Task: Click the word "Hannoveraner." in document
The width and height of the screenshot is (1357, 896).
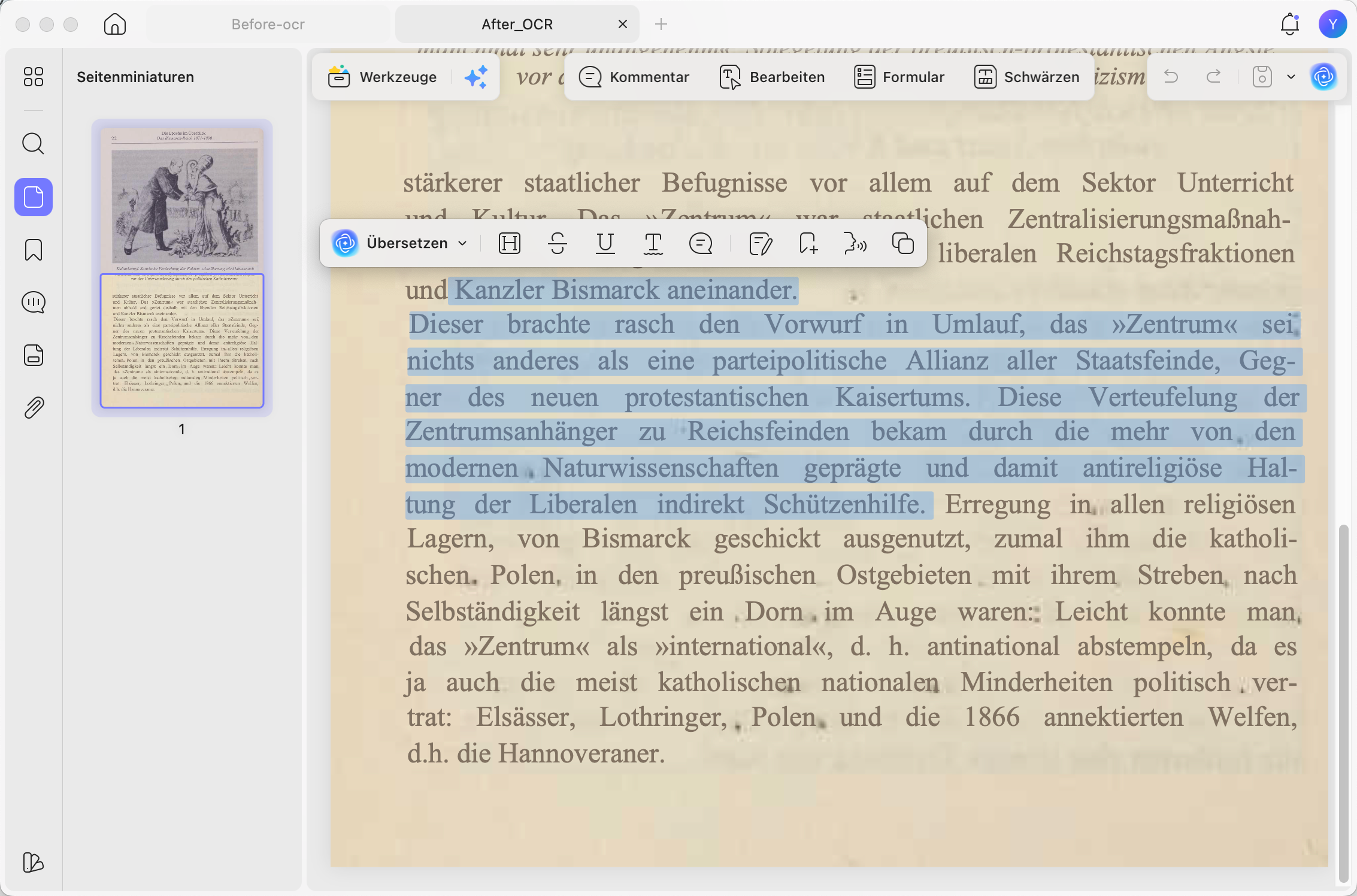Action: (x=581, y=753)
